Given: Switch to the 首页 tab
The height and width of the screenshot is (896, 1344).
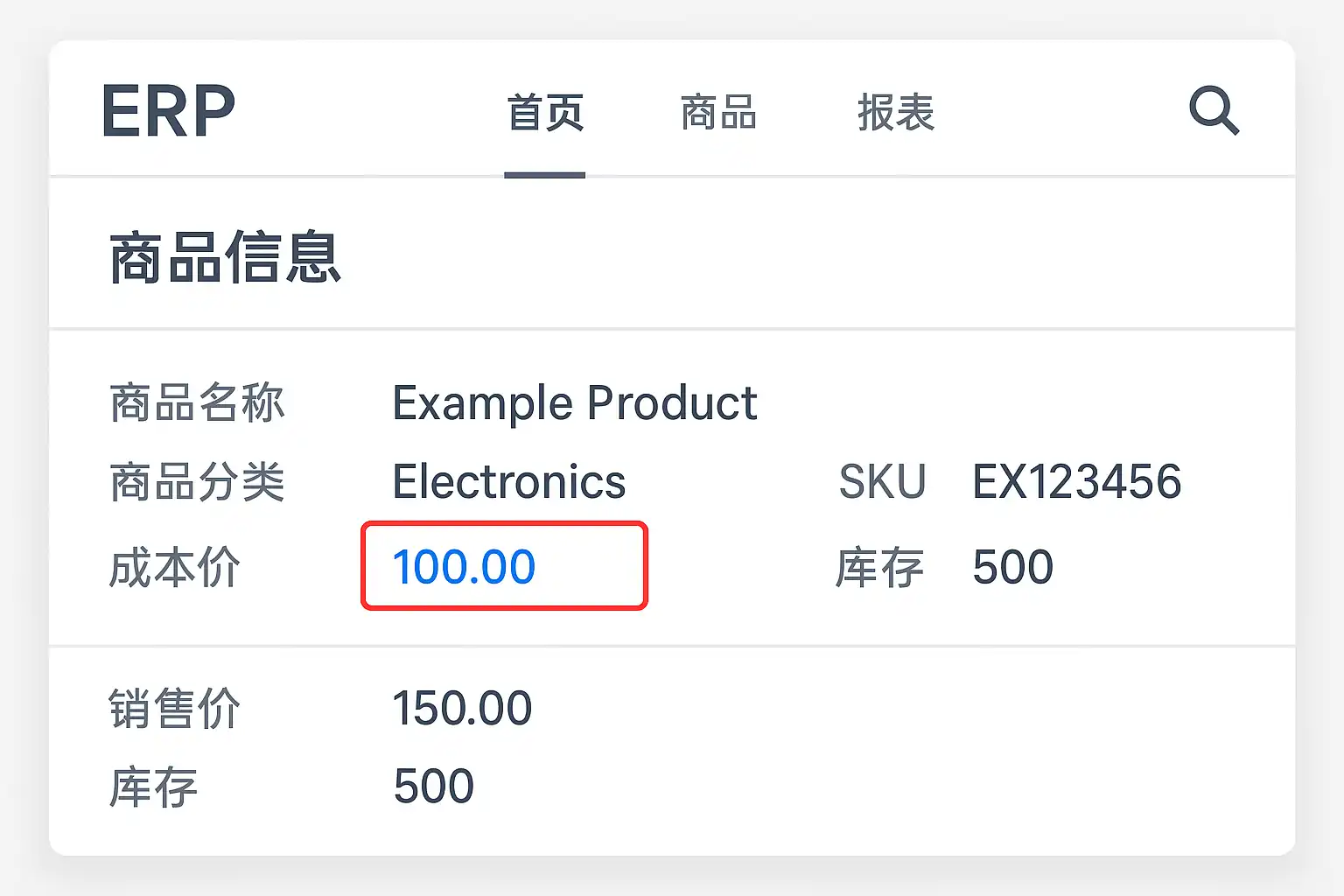Looking at the screenshot, I should 545,114.
